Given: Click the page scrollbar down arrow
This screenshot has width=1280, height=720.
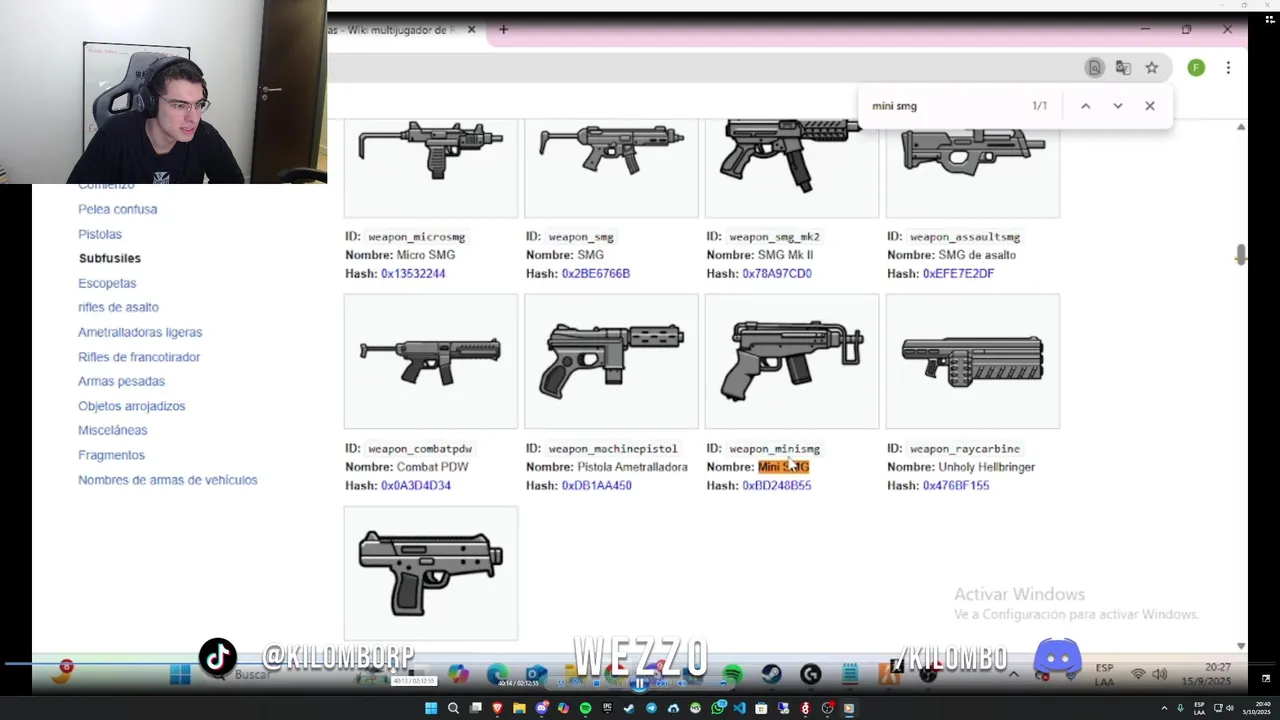Looking at the screenshot, I should pos(1241,646).
